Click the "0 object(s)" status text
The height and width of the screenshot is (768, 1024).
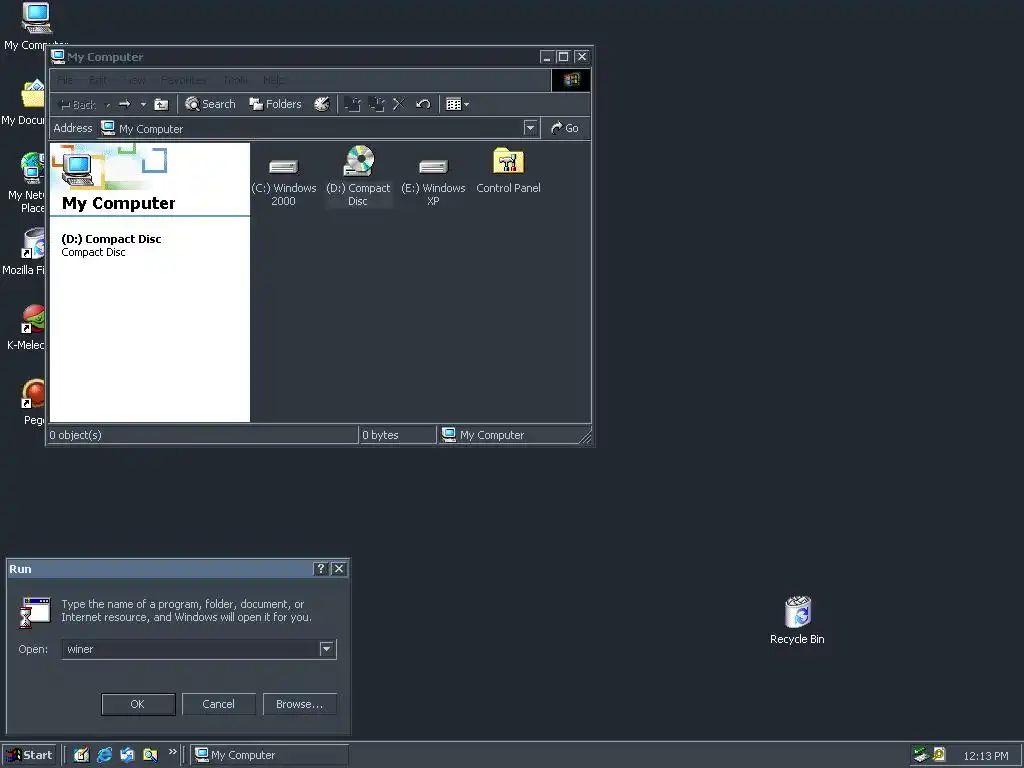pyautogui.click(x=76, y=435)
